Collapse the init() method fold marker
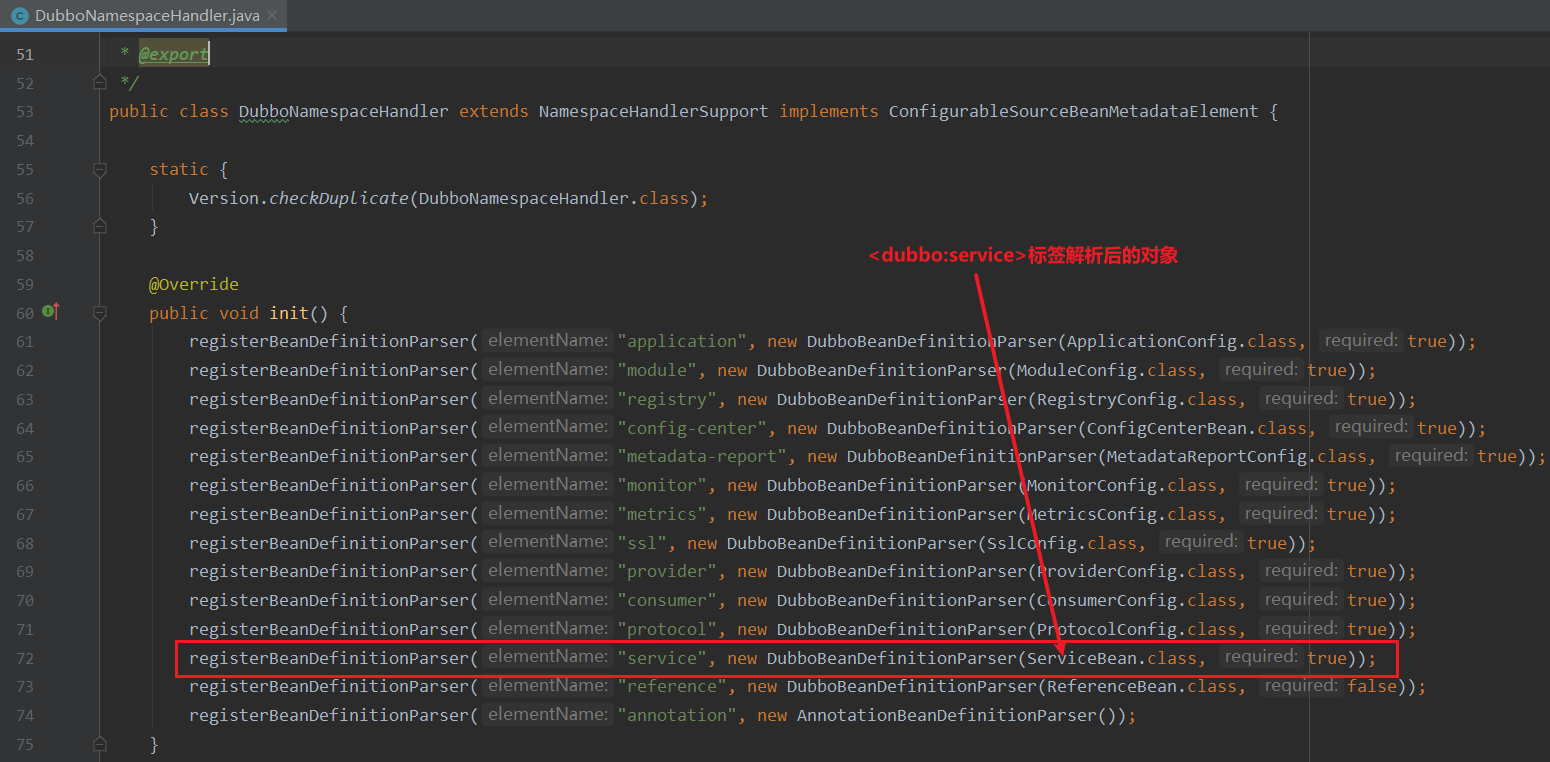 [x=99, y=313]
